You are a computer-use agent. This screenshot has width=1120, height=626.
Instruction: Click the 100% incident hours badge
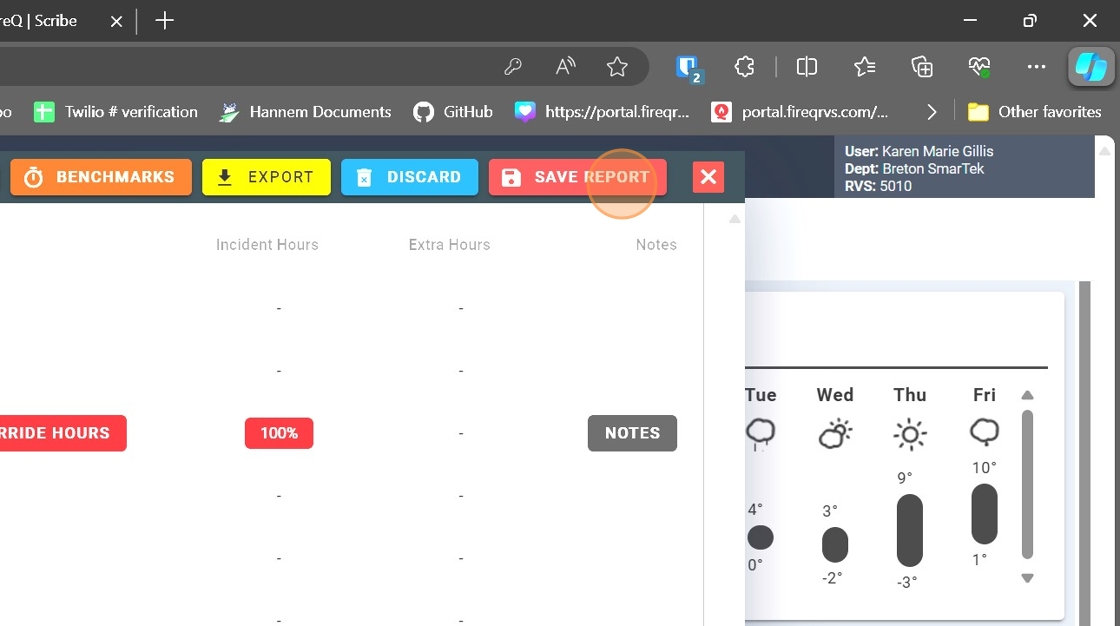[x=279, y=433]
